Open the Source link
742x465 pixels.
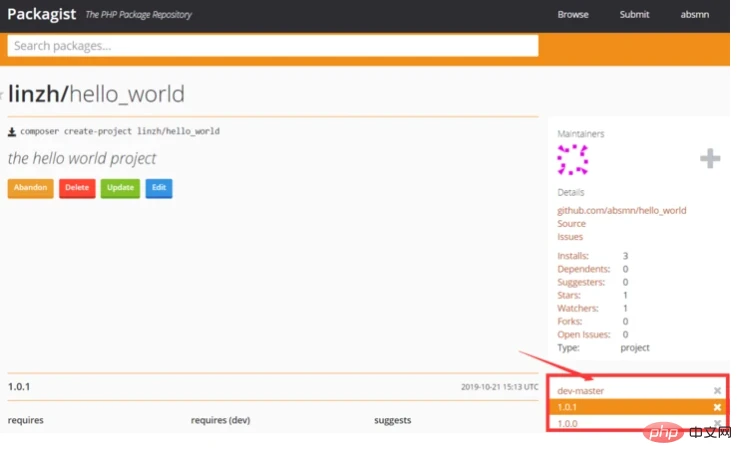point(571,224)
